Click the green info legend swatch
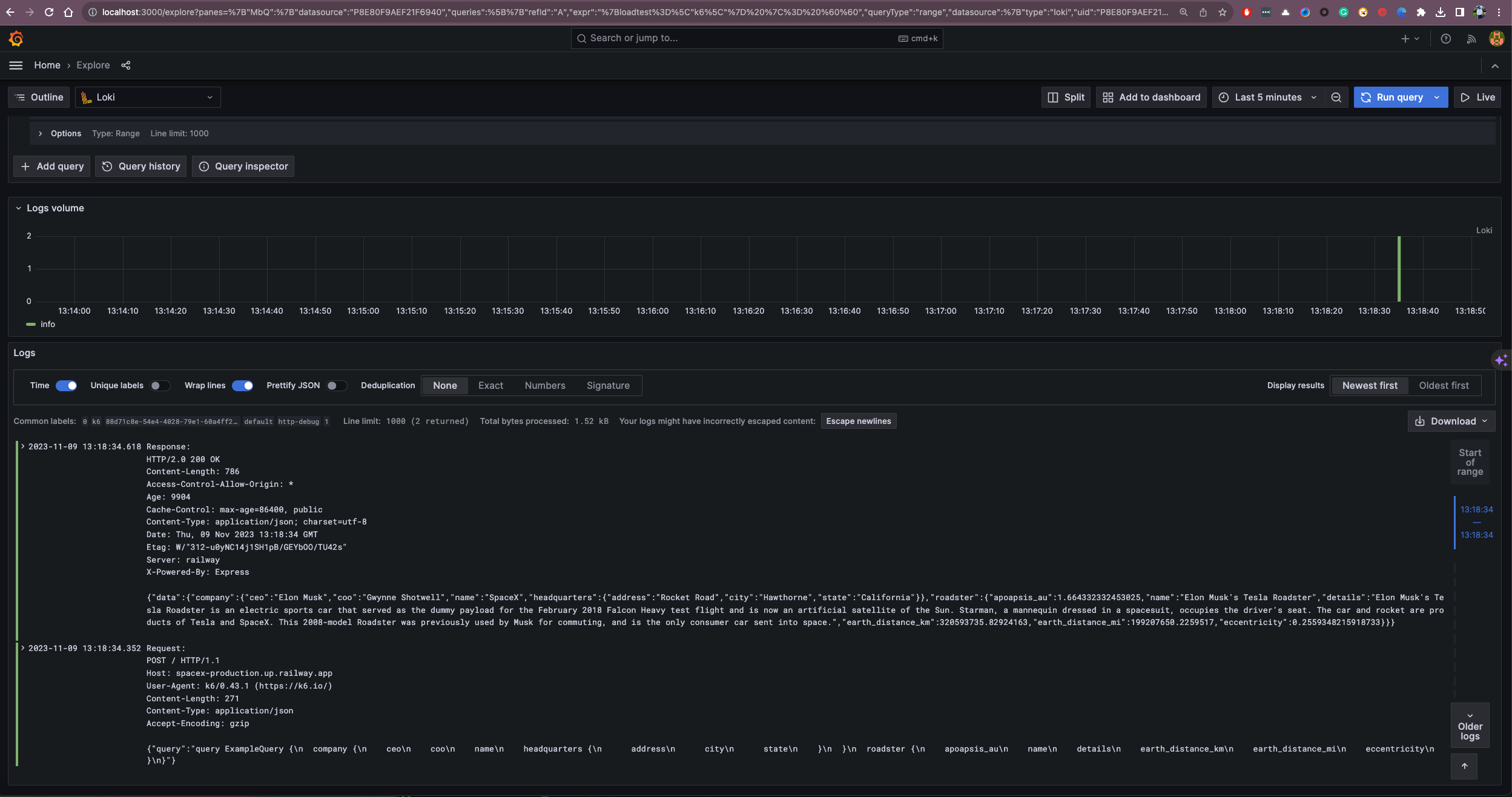This screenshot has height=797, width=1512. 31,325
